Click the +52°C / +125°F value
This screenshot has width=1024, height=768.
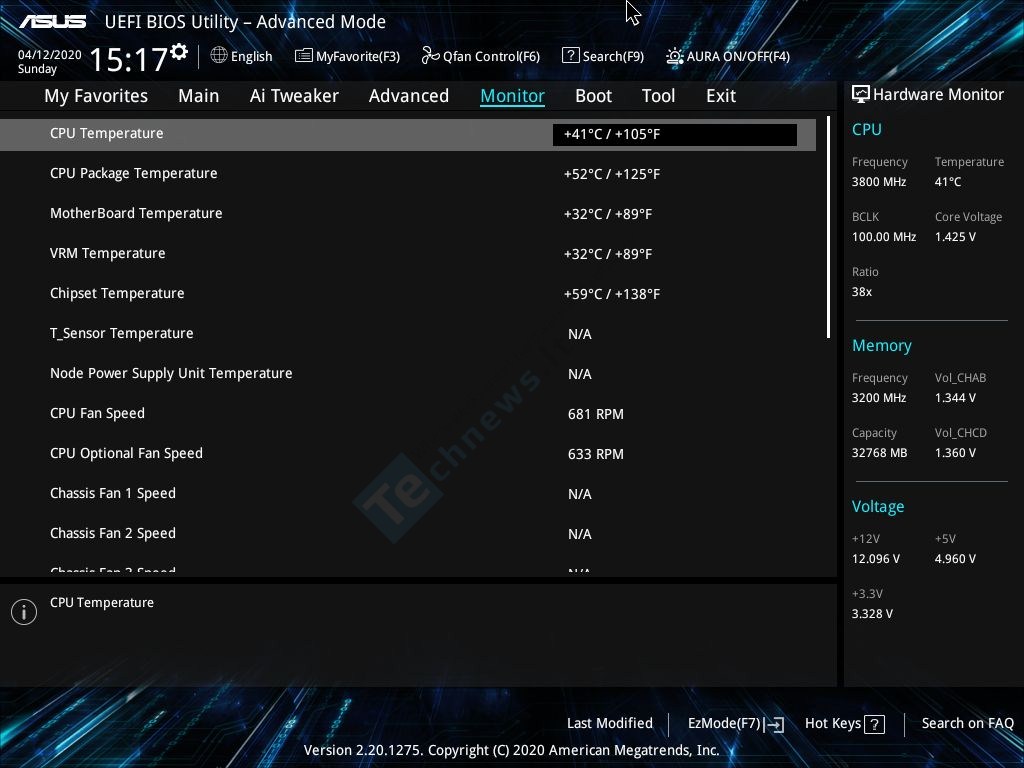[x=612, y=174]
